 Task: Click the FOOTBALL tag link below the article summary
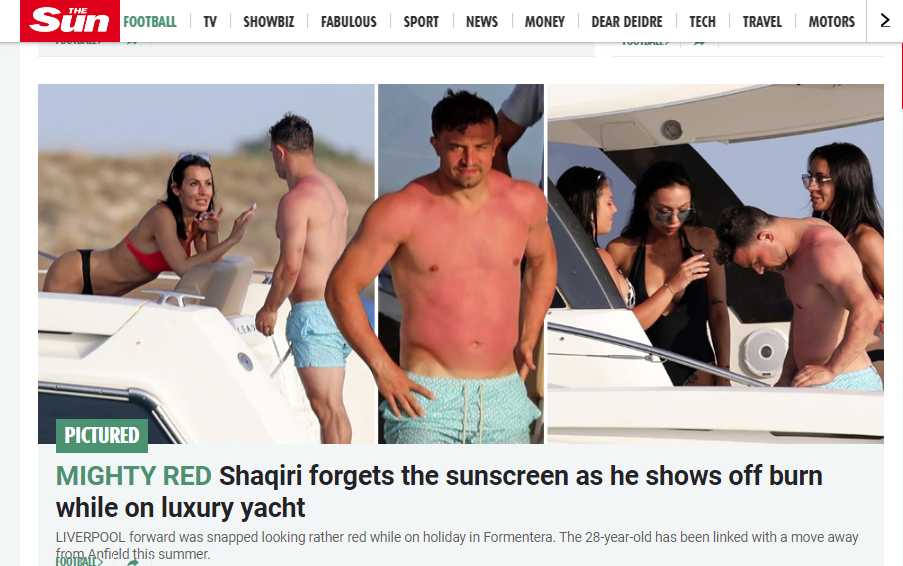(x=78, y=561)
